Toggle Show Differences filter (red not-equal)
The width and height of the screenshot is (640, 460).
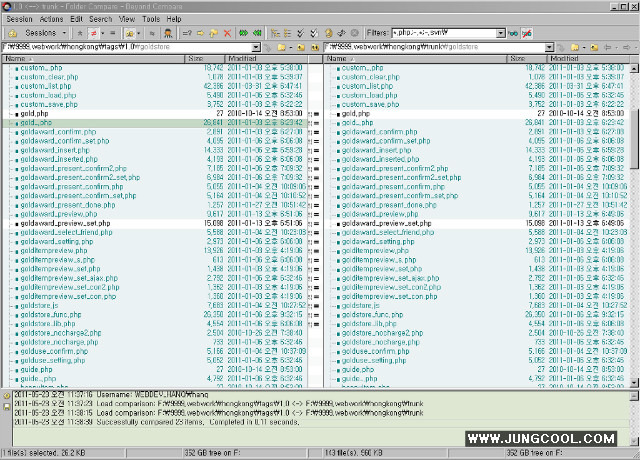click(93, 33)
